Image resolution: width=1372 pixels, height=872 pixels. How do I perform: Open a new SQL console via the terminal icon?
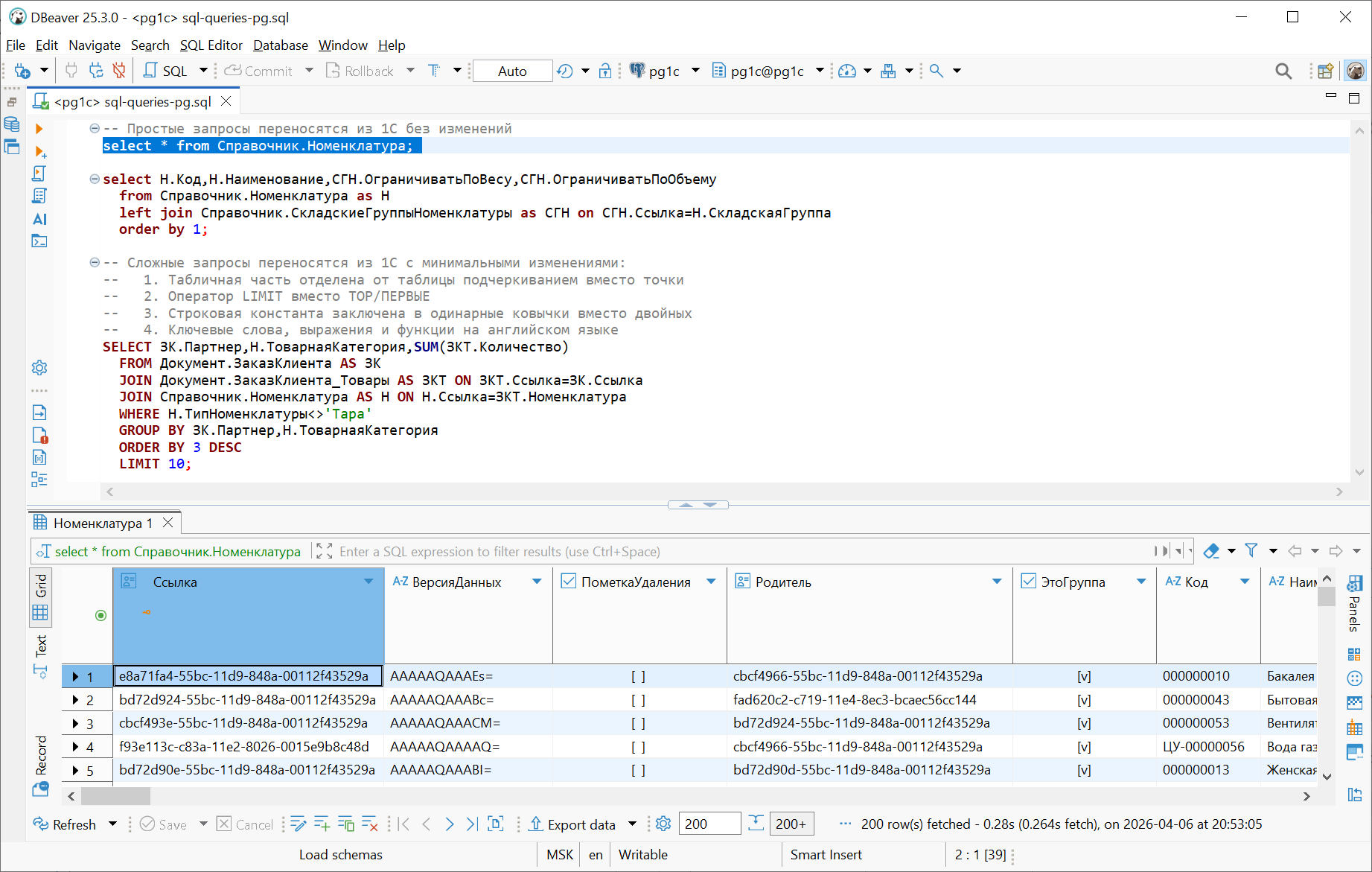point(39,241)
